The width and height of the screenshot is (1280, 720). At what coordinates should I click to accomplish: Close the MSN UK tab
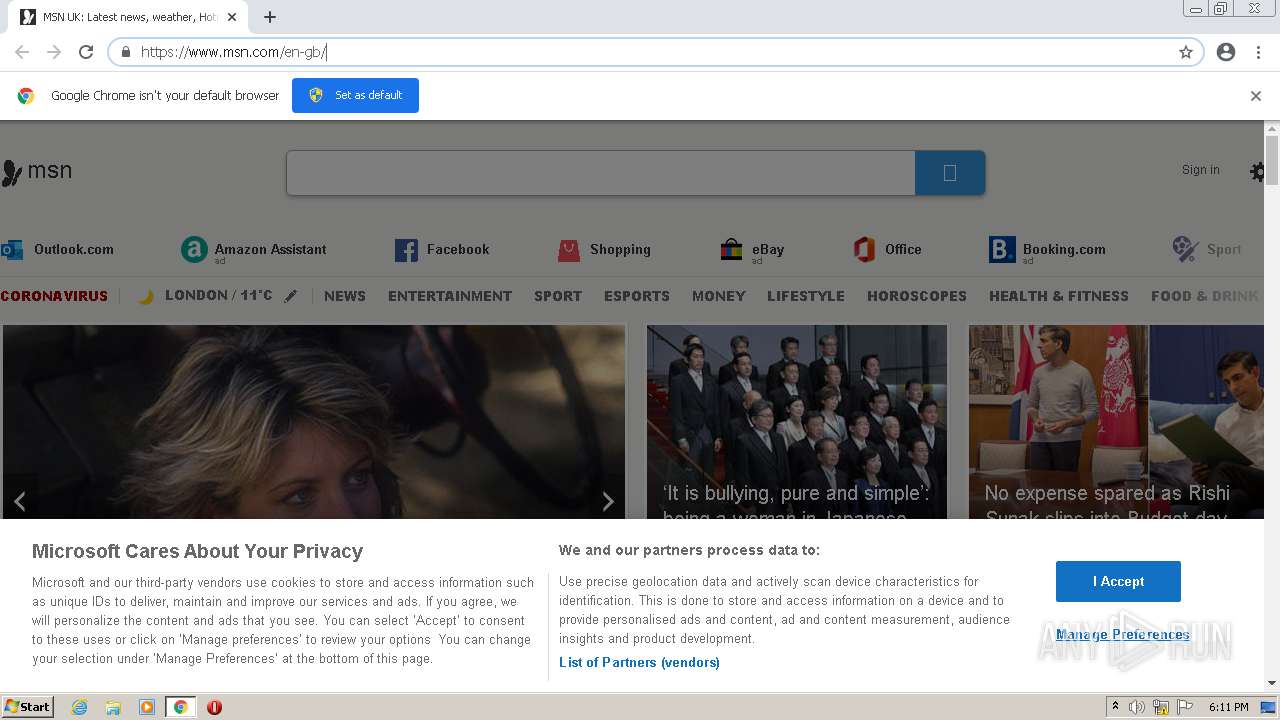(x=231, y=17)
